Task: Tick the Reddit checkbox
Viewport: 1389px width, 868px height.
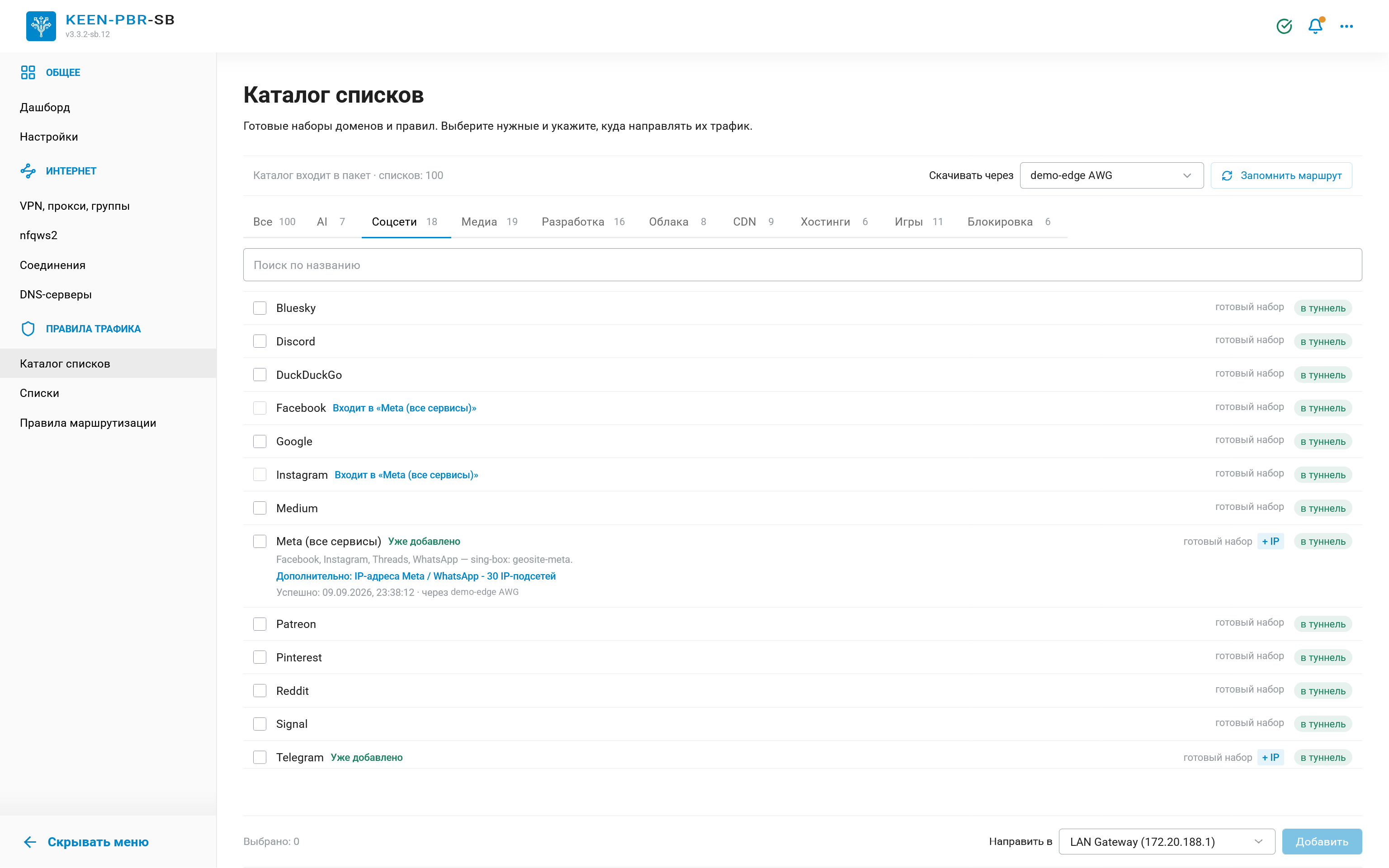Action: pos(260,691)
